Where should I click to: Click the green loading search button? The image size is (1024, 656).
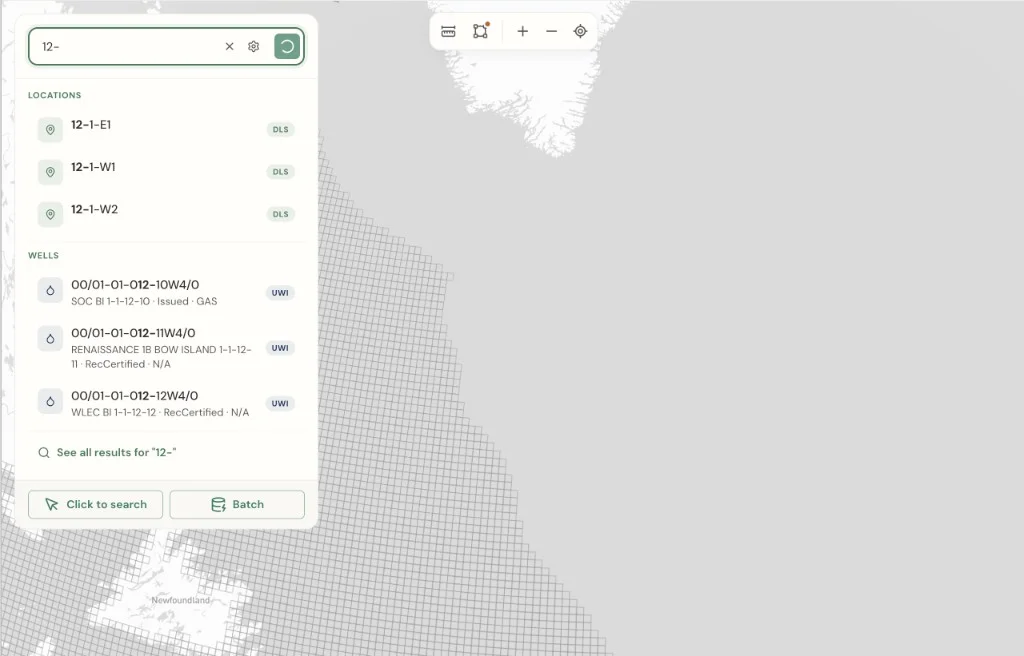point(287,46)
